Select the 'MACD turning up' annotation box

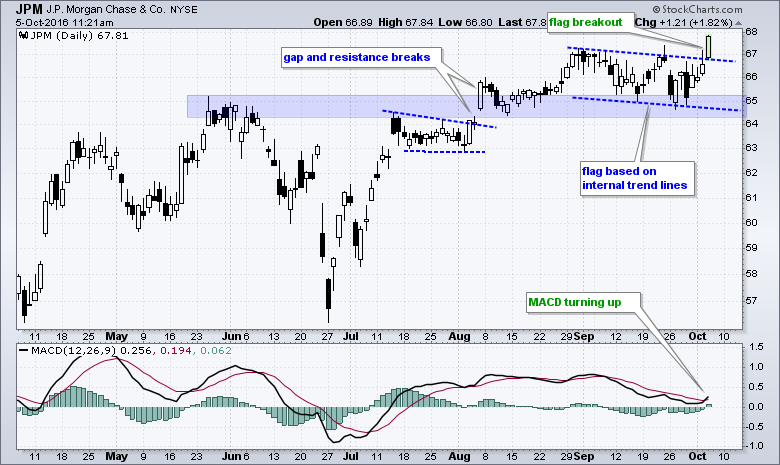click(584, 302)
